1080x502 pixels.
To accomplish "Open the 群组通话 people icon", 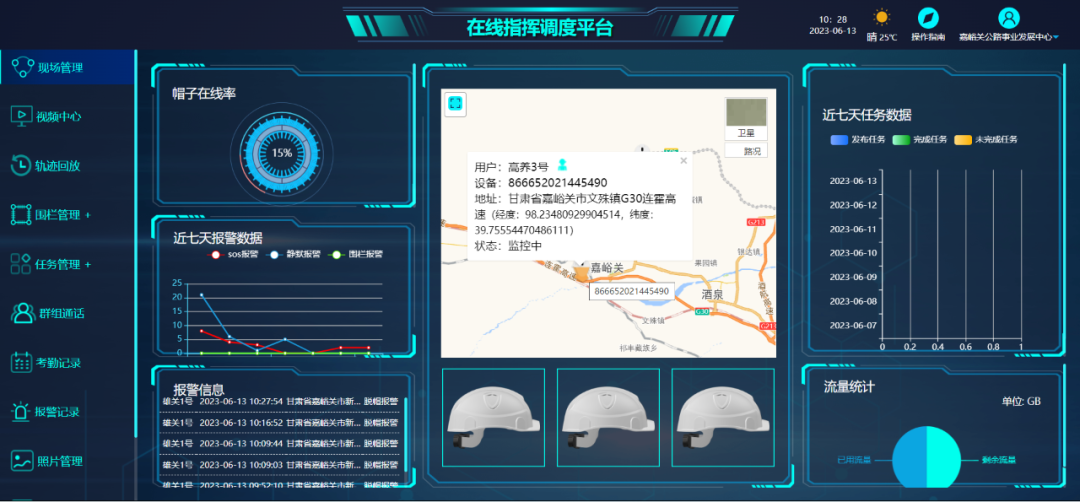I will (23, 313).
